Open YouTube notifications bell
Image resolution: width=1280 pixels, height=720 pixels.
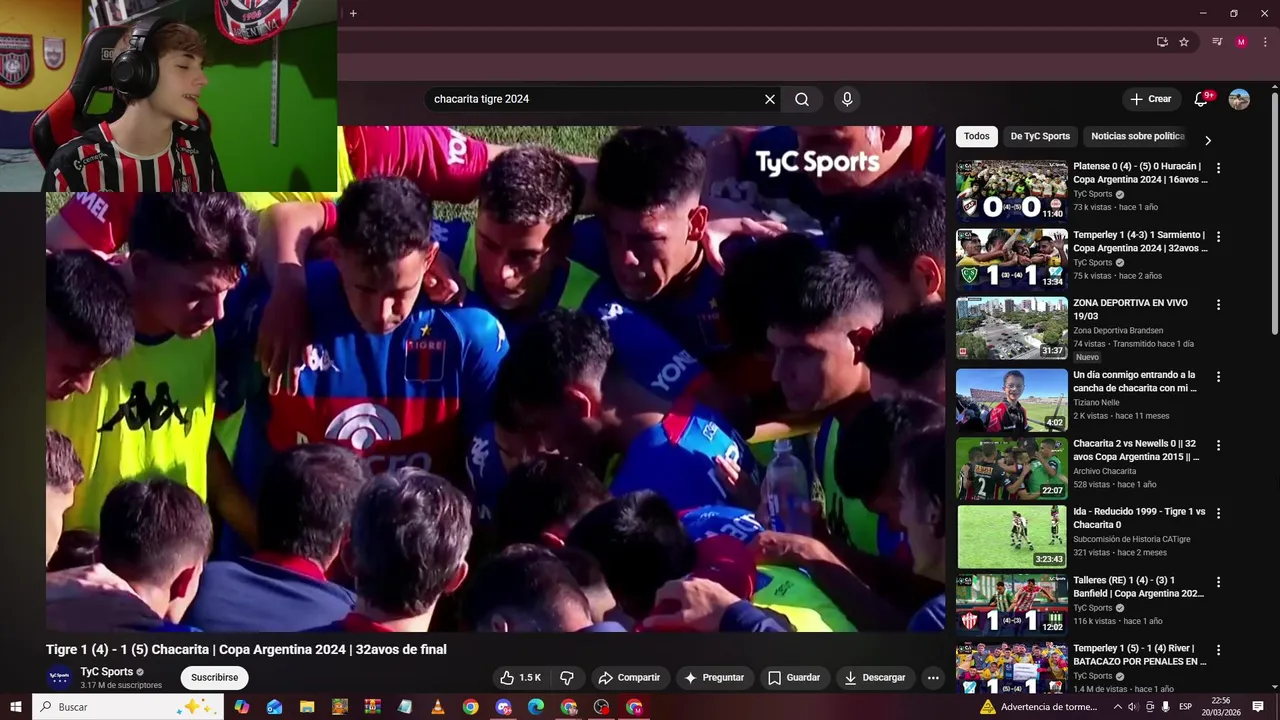tap(1202, 99)
